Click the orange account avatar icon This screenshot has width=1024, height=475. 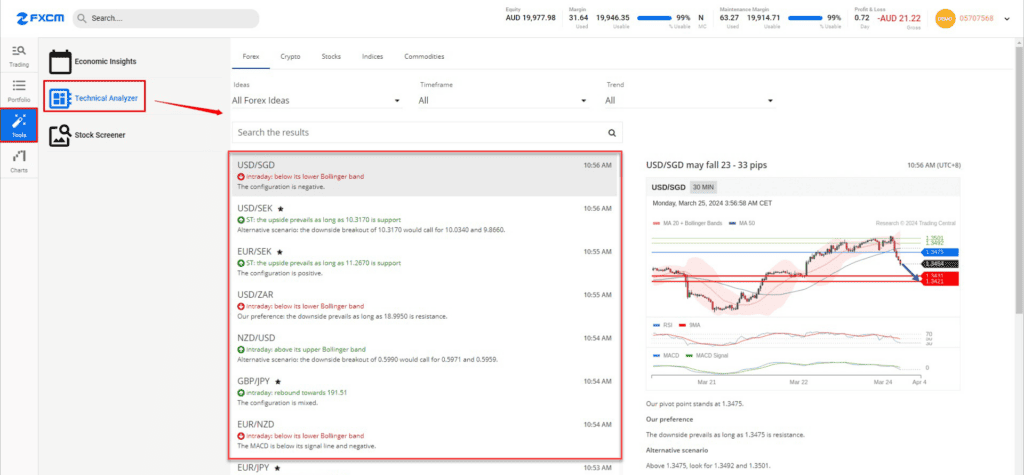[x=945, y=18]
